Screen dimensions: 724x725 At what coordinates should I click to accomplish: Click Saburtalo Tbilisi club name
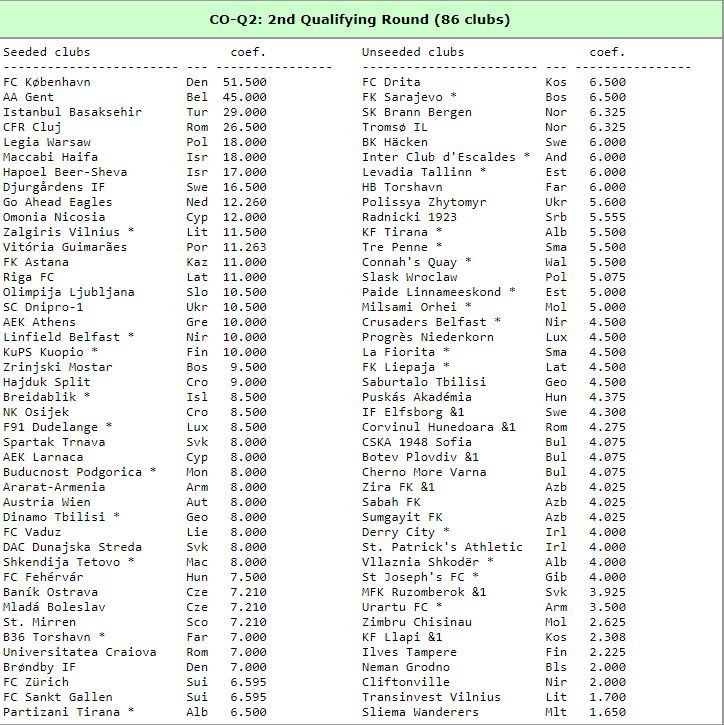pyautogui.click(x=424, y=382)
